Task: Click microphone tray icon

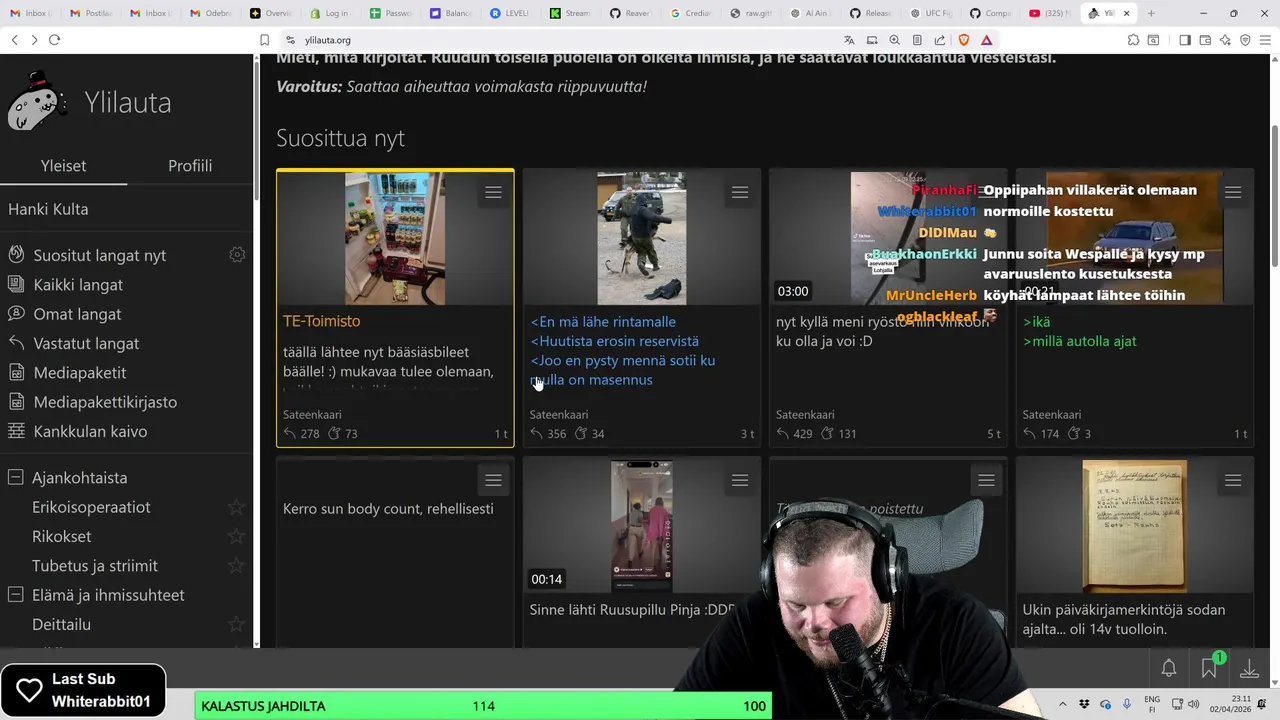Action: click(1126, 704)
